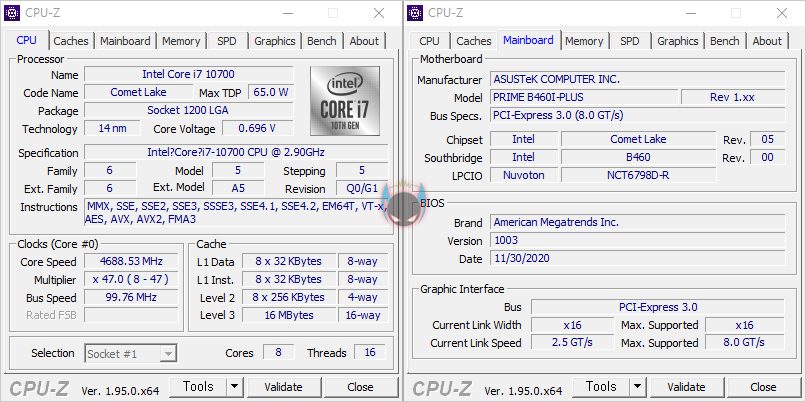Viewport: 806px width, 402px height.
Task: Click the Rev 1.xx motherboard revision
Action: [733, 97]
